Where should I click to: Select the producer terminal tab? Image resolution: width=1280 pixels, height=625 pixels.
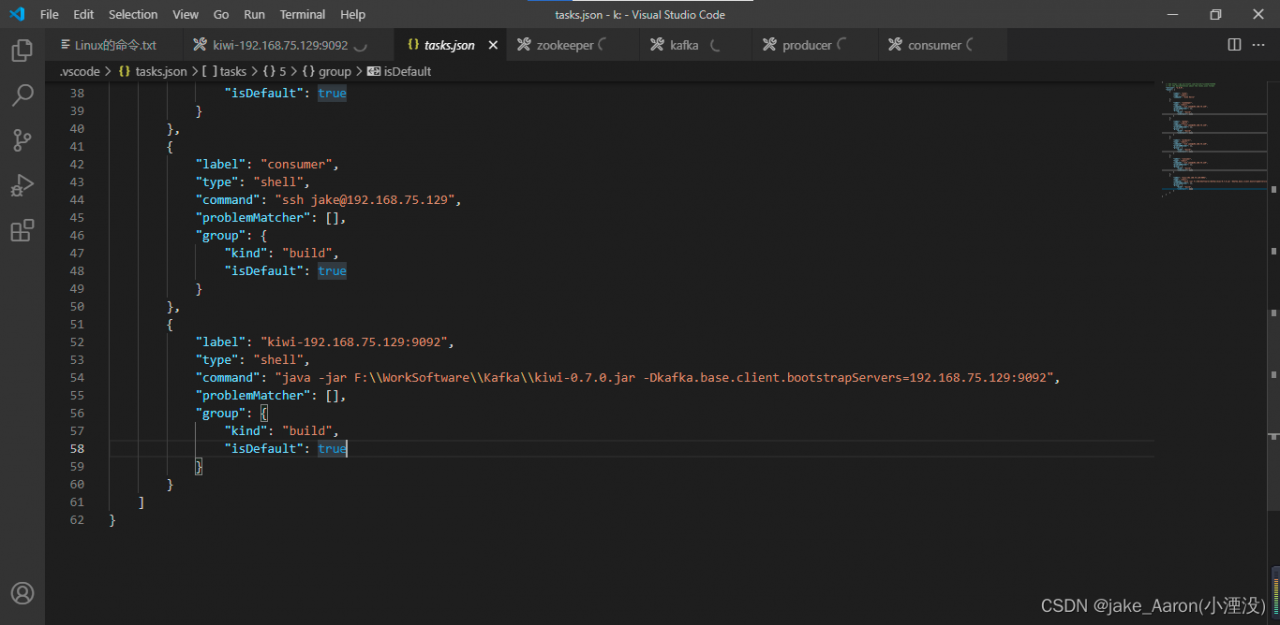click(806, 45)
